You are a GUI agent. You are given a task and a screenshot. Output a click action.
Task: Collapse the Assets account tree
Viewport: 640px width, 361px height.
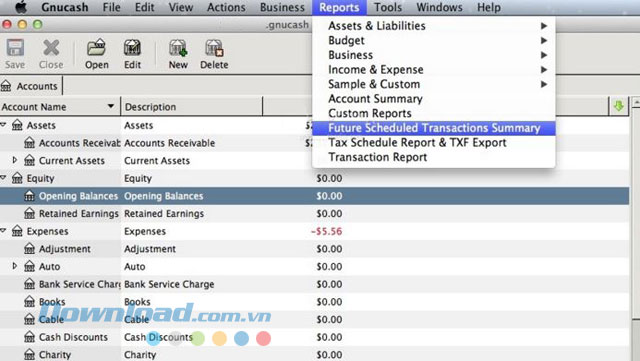pos(3,124)
